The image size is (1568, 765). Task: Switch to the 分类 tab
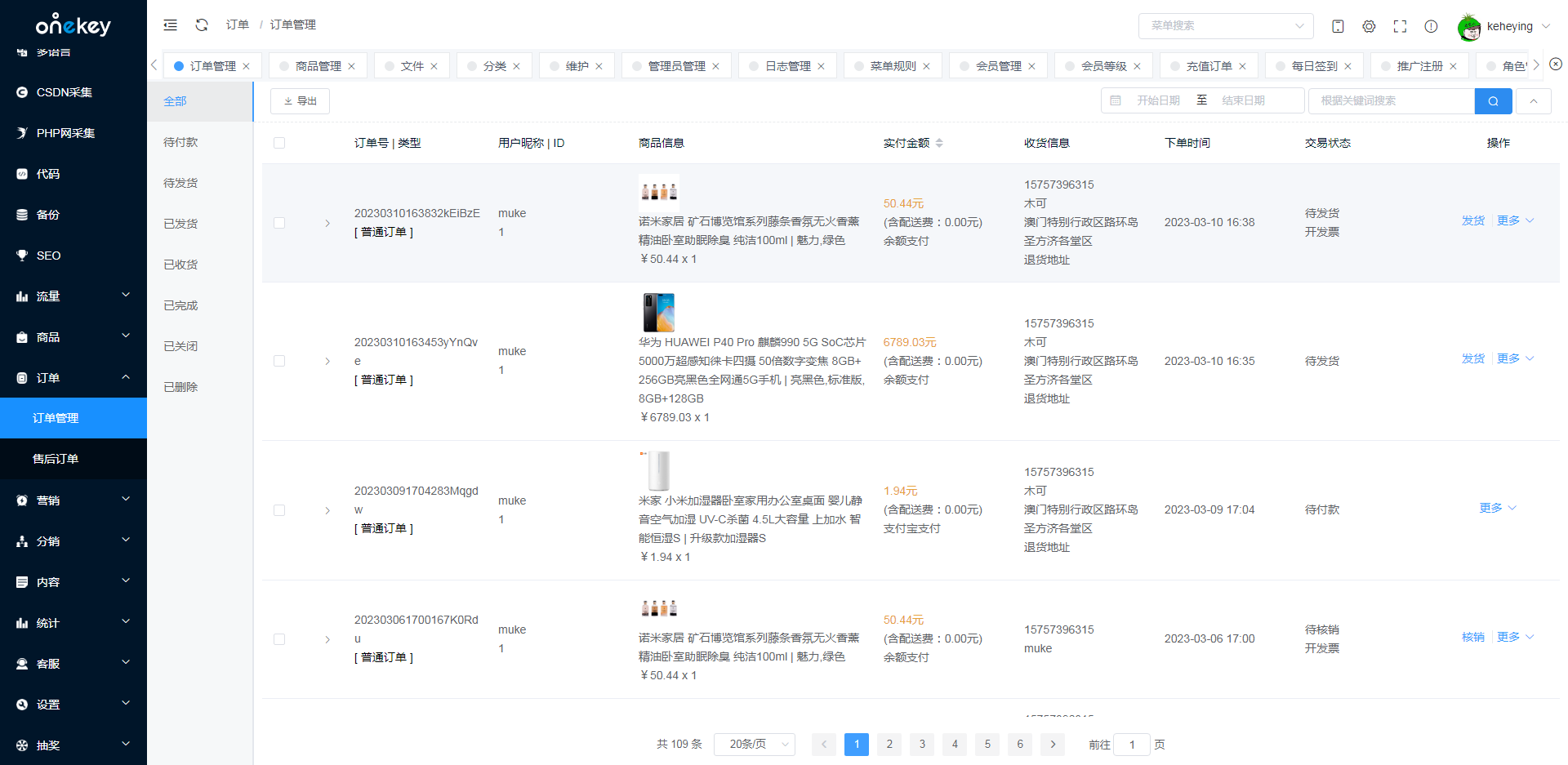(x=494, y=66)
